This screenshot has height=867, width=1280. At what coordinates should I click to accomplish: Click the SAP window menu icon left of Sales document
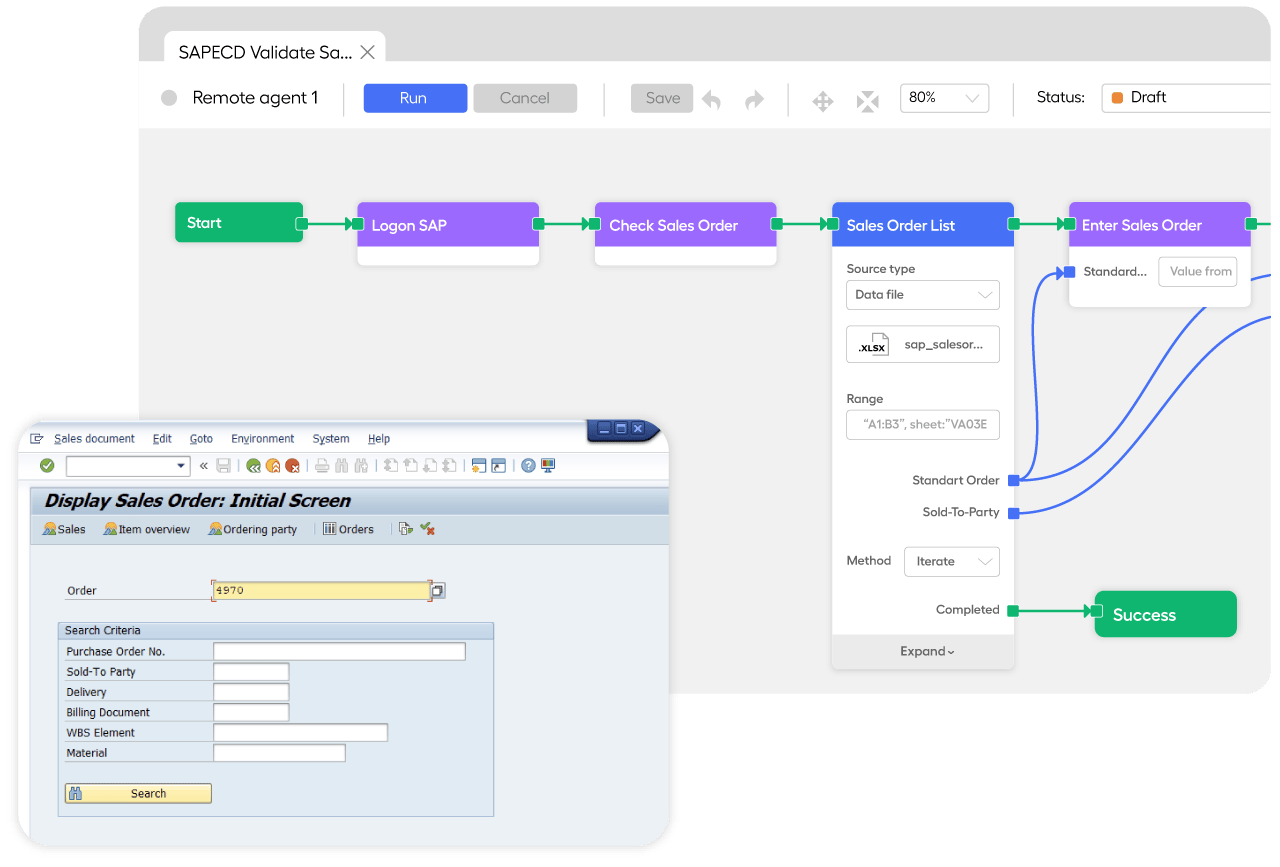tap(37, 439)
